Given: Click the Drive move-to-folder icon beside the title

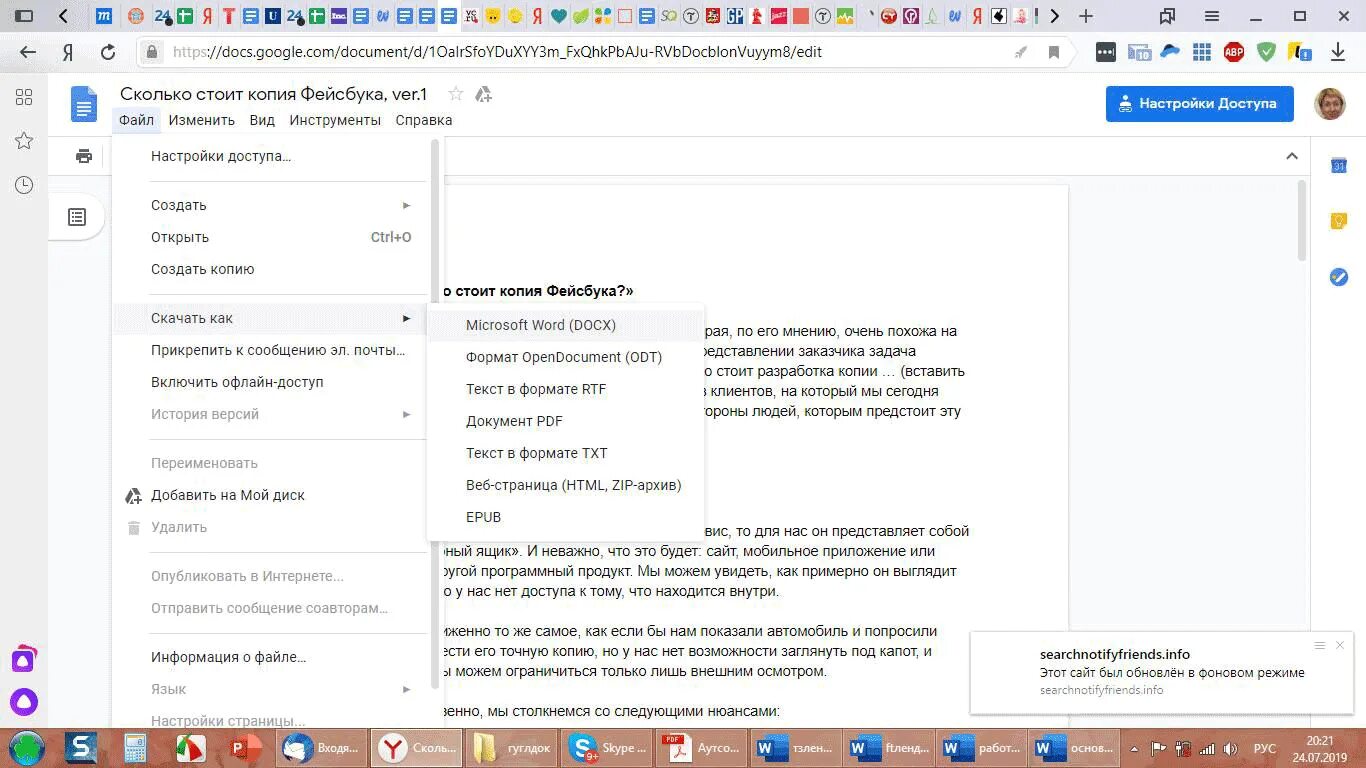Looking at the screenshot, I should click(x=483, y=94).
